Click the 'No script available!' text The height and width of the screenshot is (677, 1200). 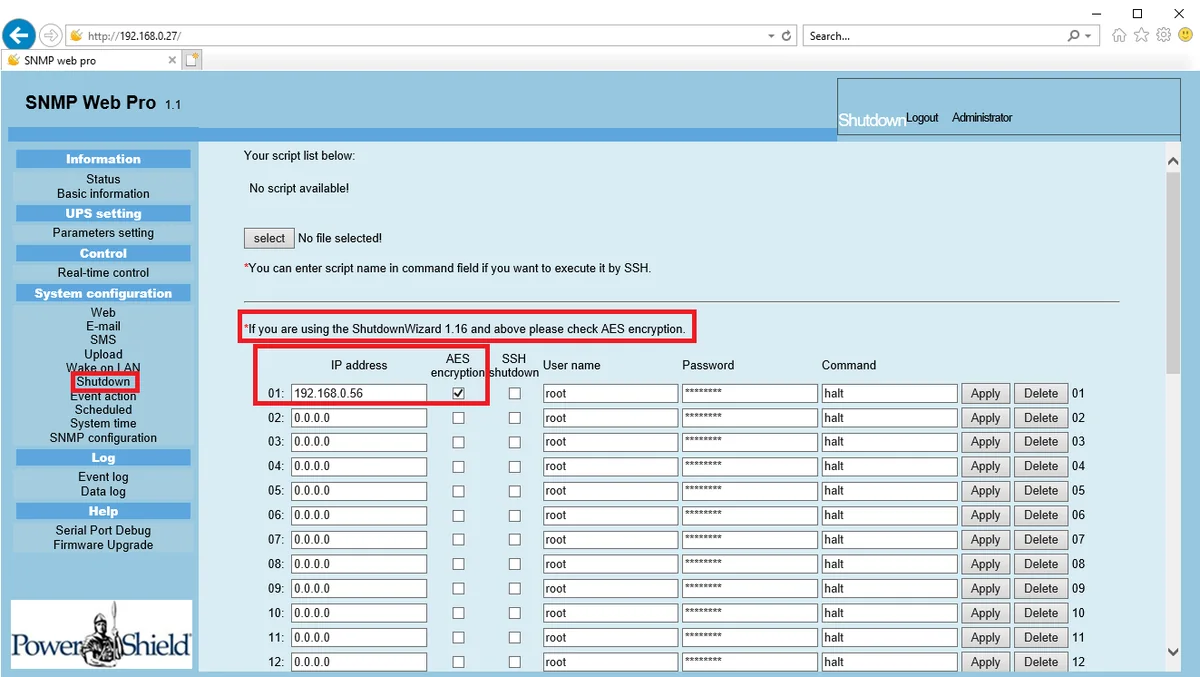tap(299, 188)
